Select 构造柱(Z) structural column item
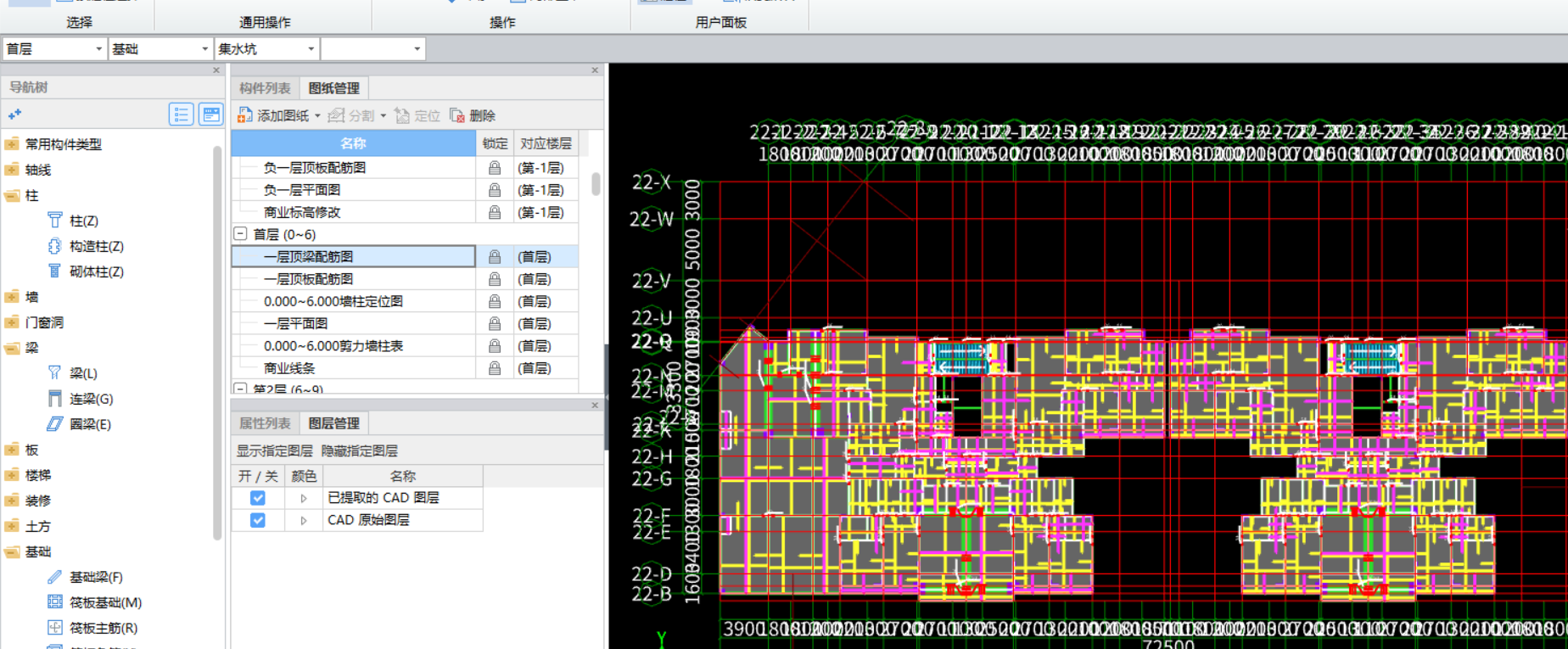This screenshot has height=649, width=1568. click(96, 246)
